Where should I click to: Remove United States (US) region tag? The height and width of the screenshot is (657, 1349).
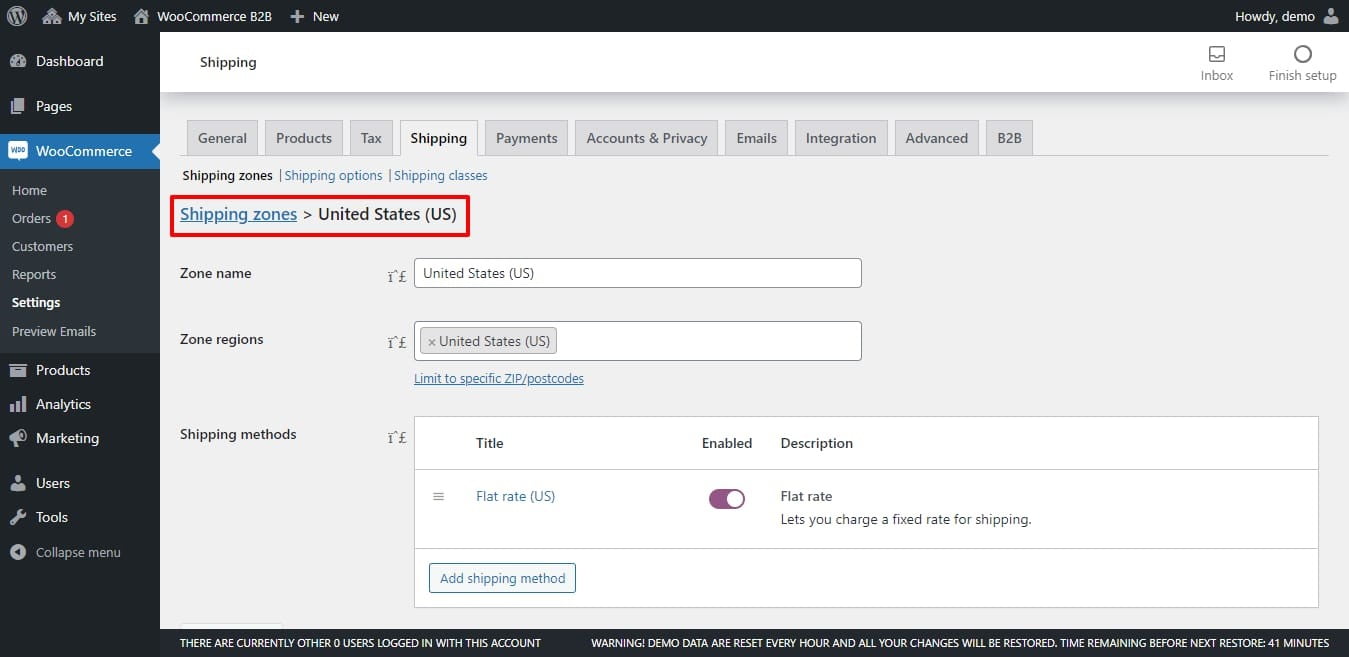pos(432,342)
